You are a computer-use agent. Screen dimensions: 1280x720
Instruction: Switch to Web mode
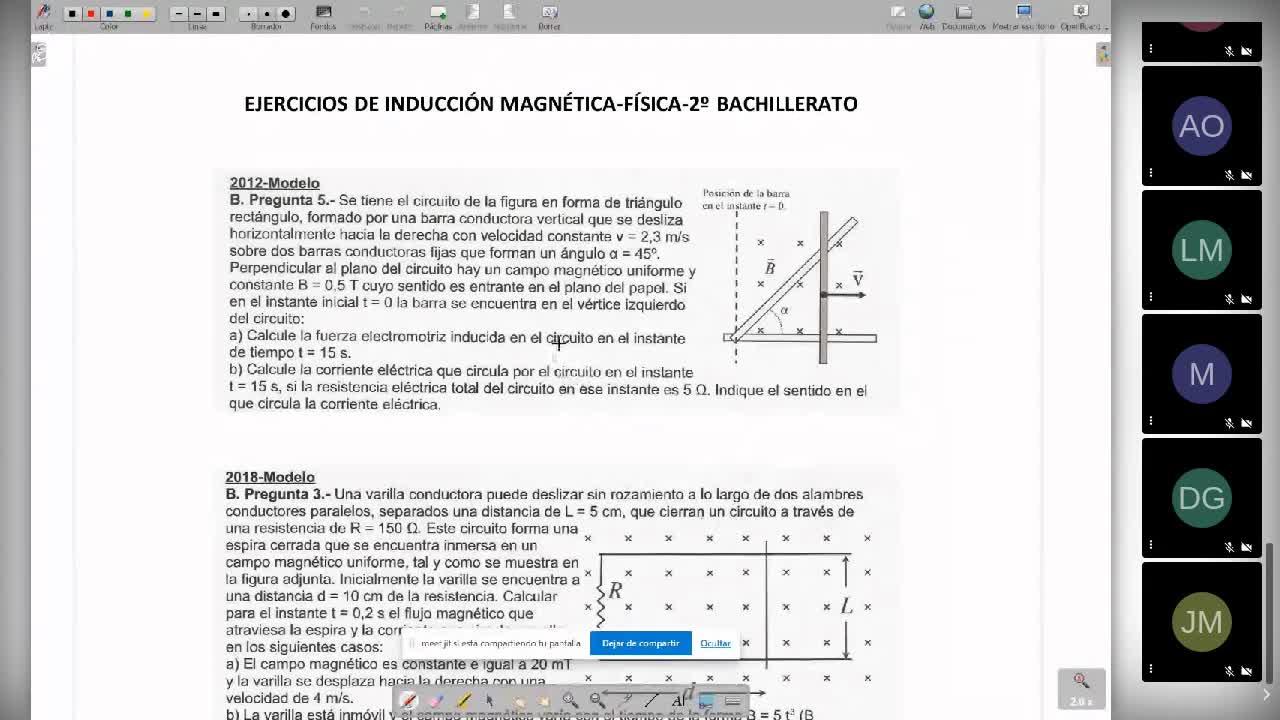pyautogui.click(x=927, y=16)
